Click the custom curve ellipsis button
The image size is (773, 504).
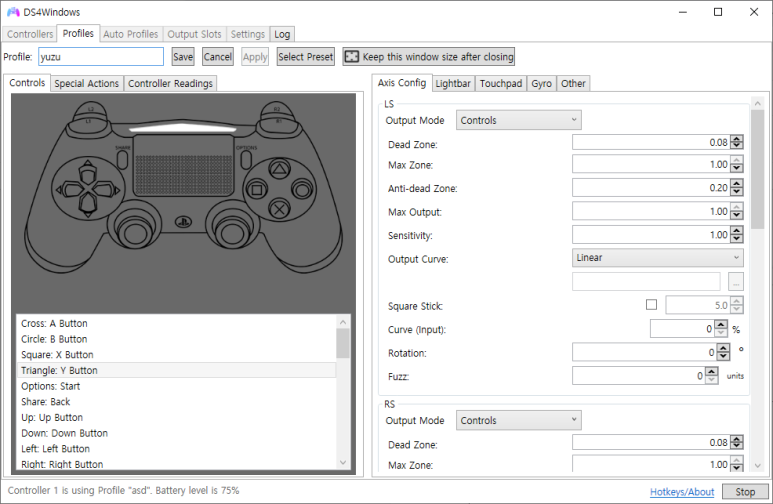click(736, 282)
